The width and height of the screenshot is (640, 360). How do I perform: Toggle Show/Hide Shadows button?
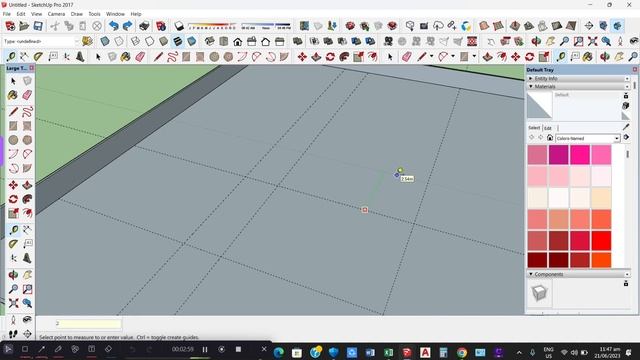[179, 26]
